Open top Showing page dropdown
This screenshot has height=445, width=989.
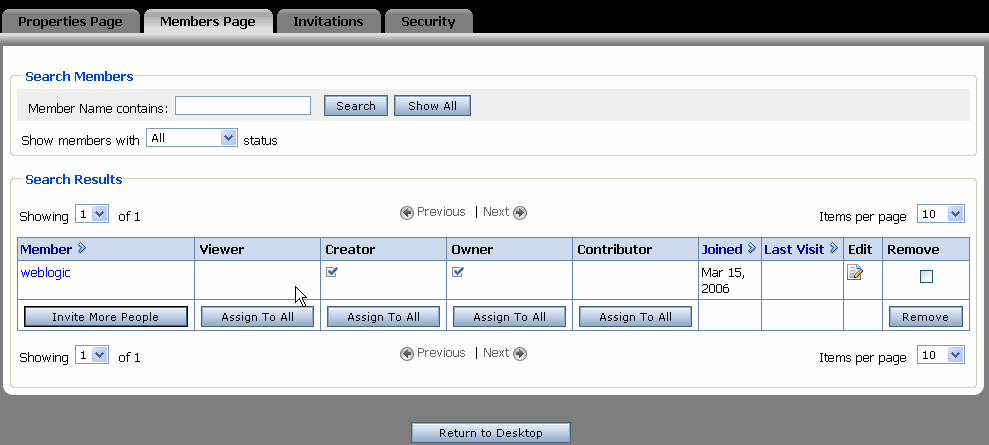pyautogui.click(x=92, y=214)
